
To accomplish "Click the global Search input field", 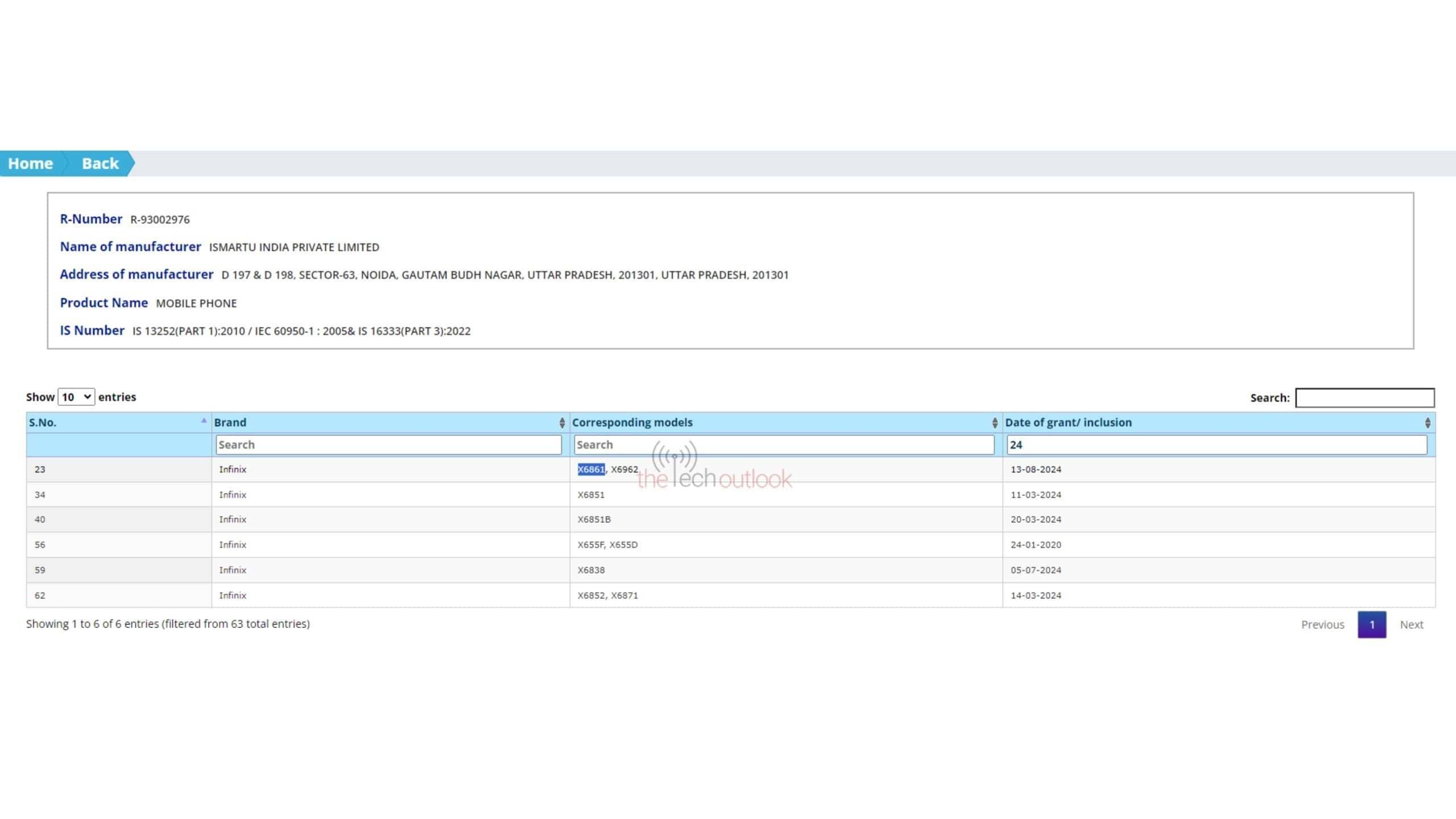I will pyautogui.click(x=1364, y=398).
